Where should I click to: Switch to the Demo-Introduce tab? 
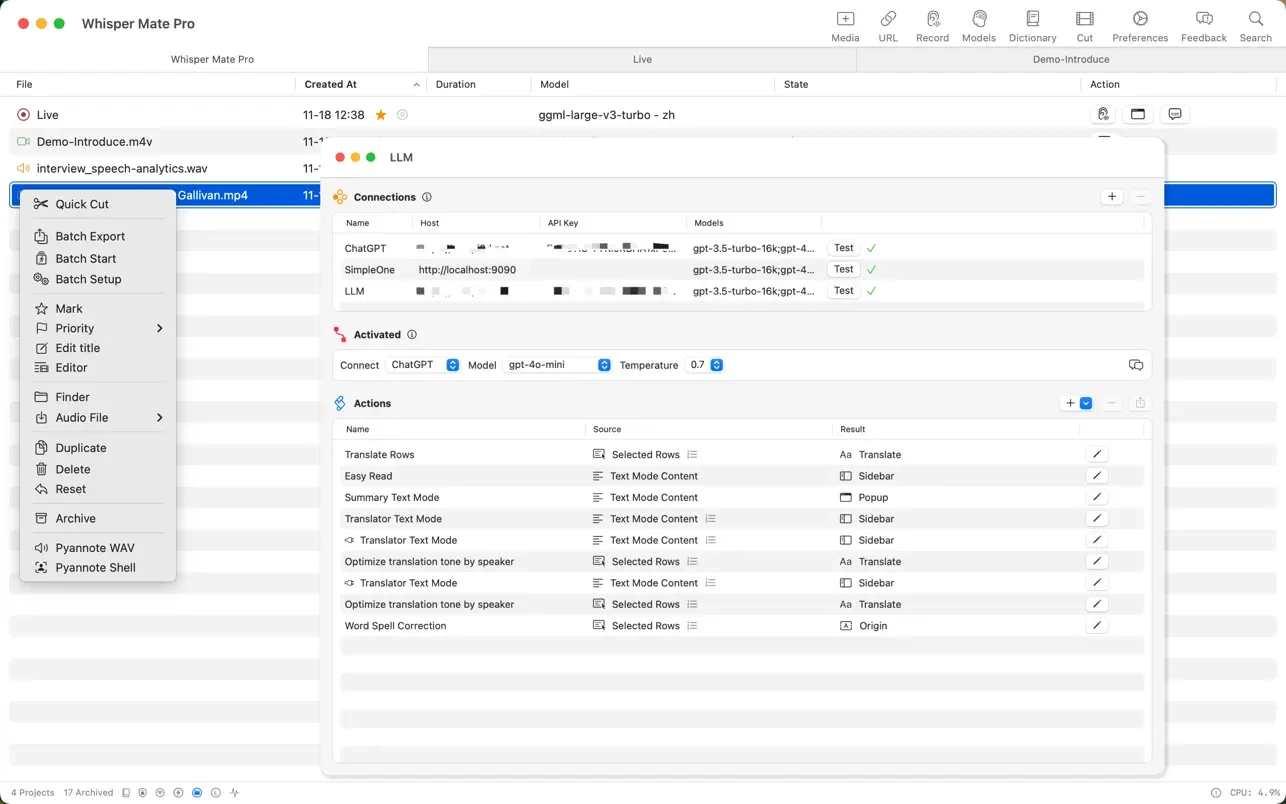[x=1070, y=59]
